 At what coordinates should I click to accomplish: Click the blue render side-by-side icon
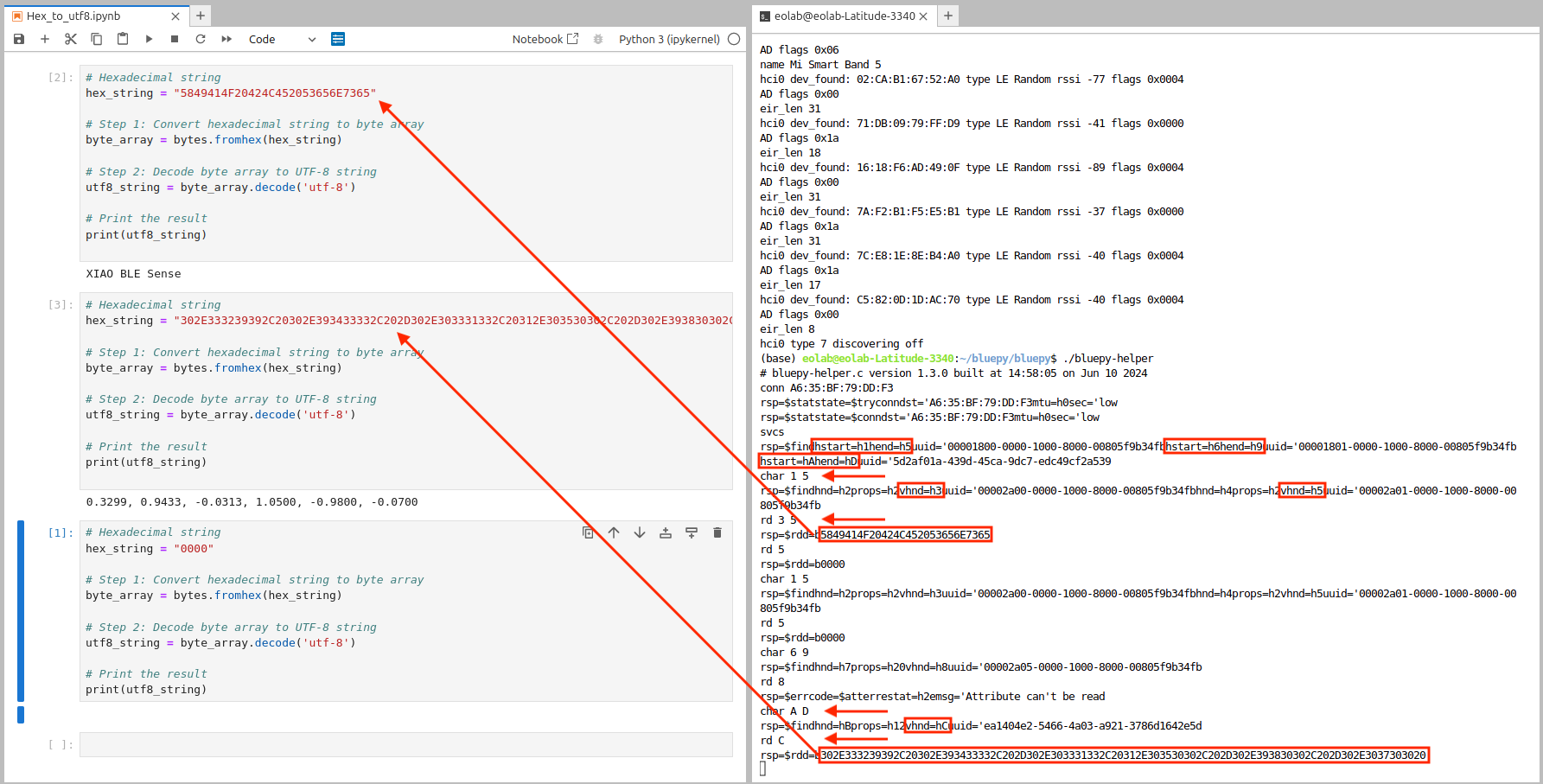point(338,39)
